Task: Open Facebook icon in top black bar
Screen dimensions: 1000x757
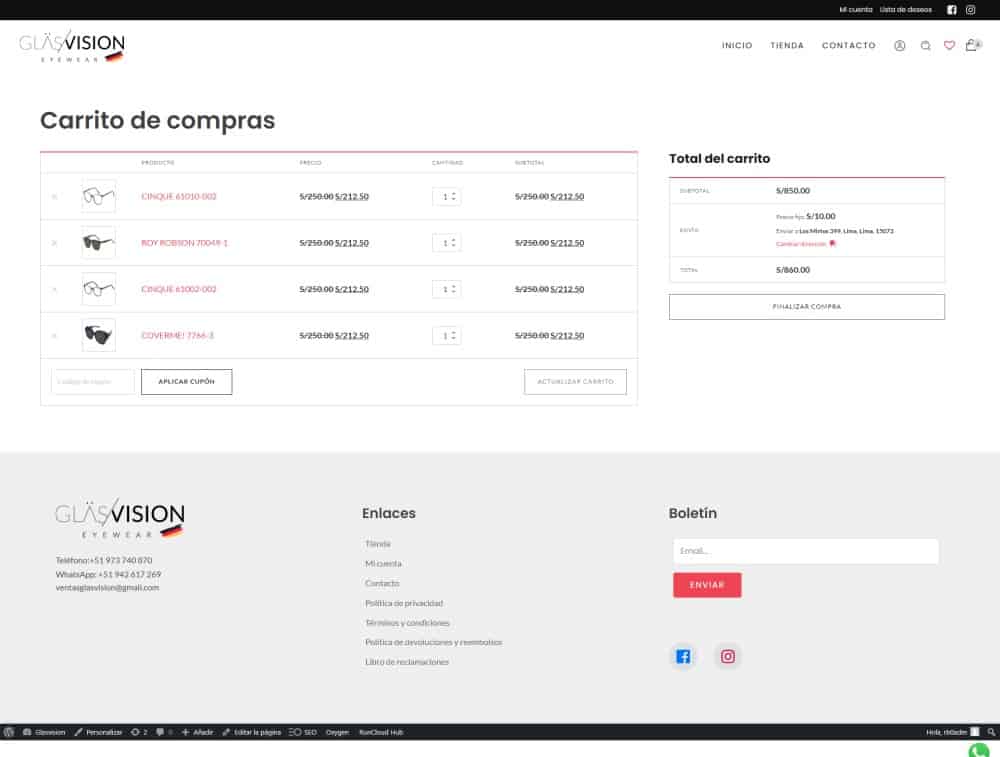Action: [952, 10]
